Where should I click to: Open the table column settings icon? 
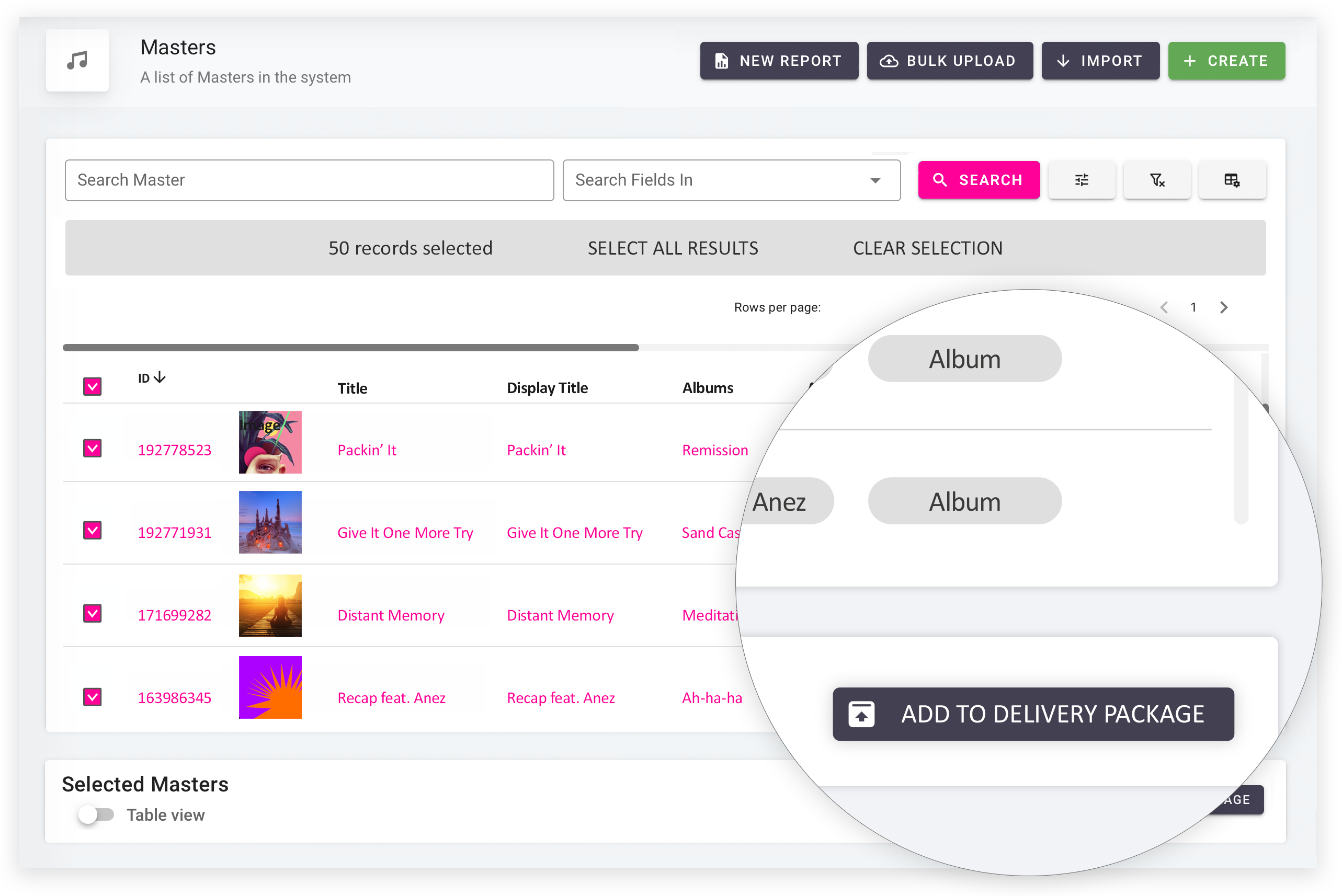pyautogui.click(x=1232, y=180)
